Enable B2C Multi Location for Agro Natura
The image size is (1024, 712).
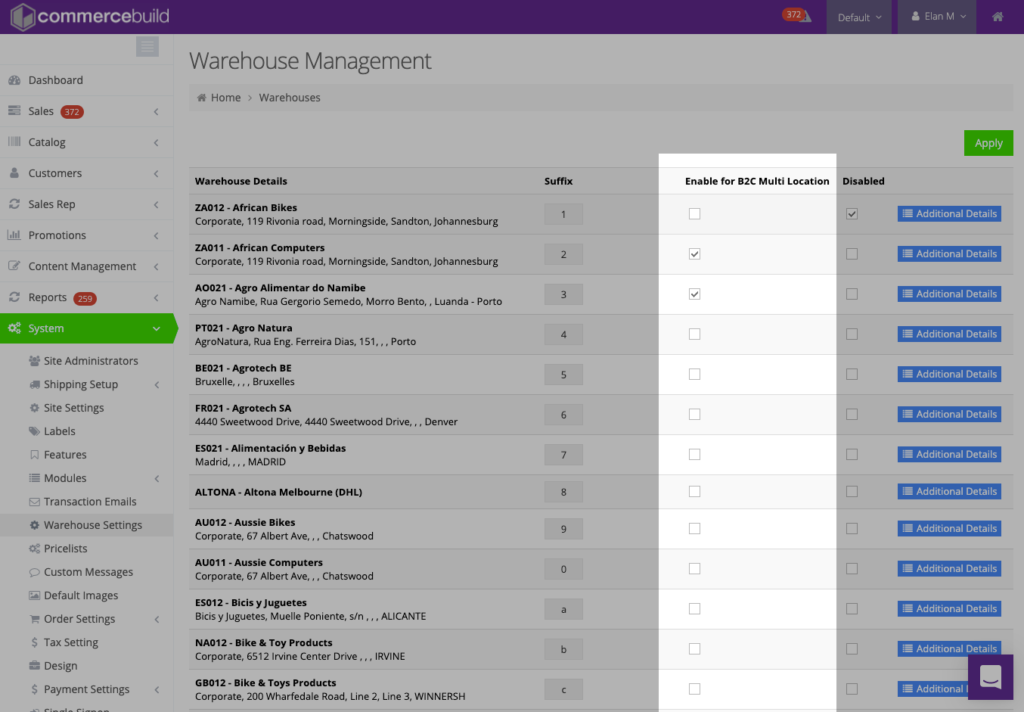coord(695,333)
